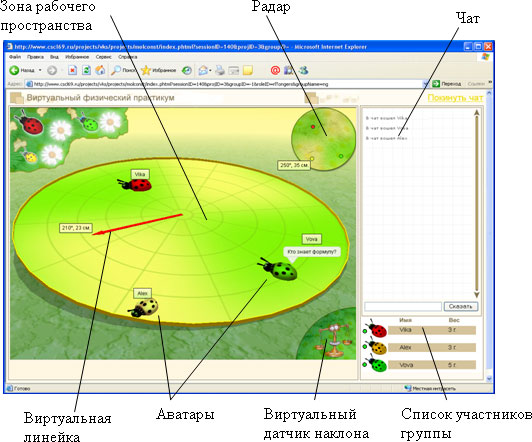The width and height of the screenshot is (532, 442).
Task: Click the Print toolbar icon
Action: pyautogui.click(x=220, y=70)
